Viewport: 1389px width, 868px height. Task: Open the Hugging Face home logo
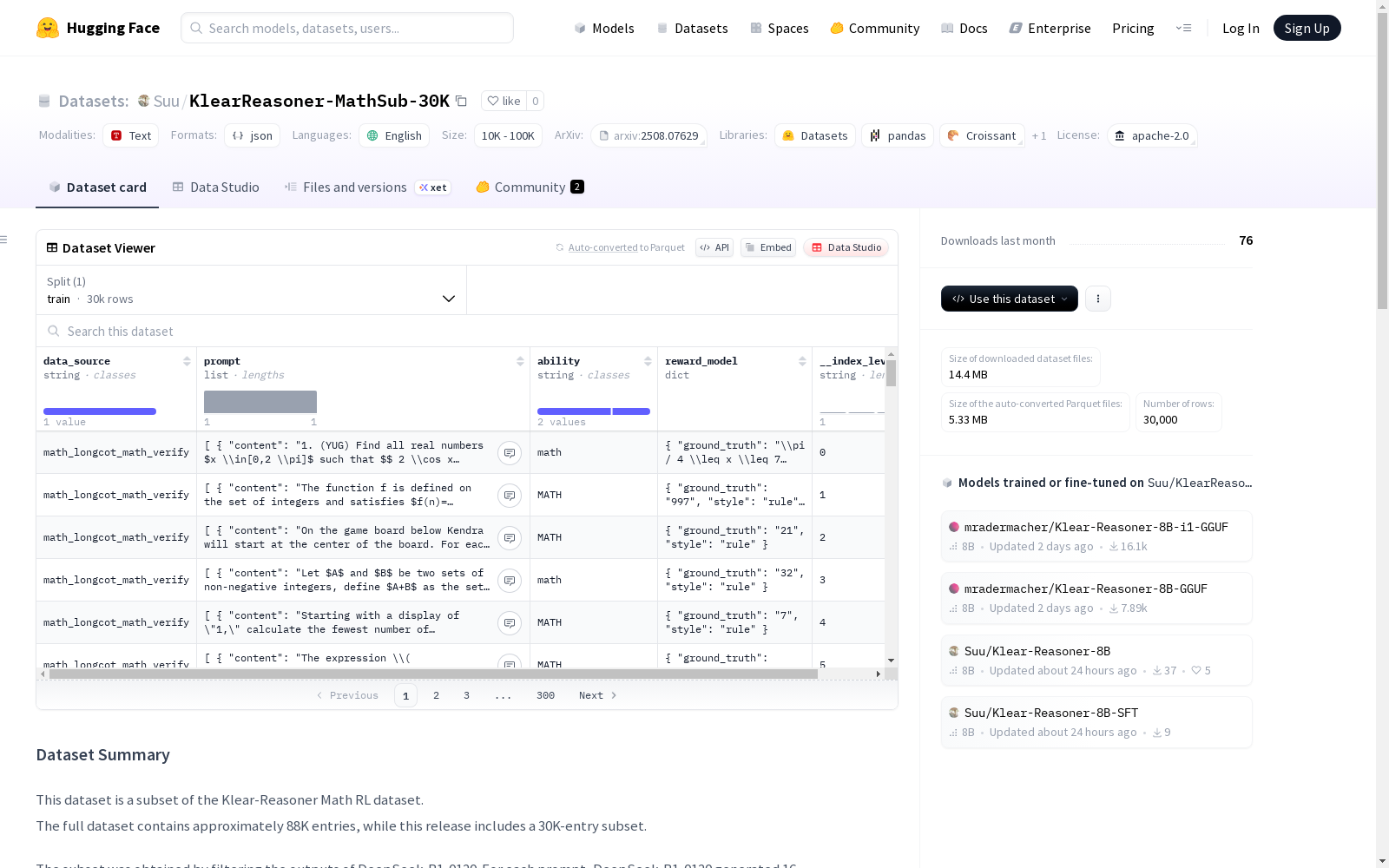98,28
